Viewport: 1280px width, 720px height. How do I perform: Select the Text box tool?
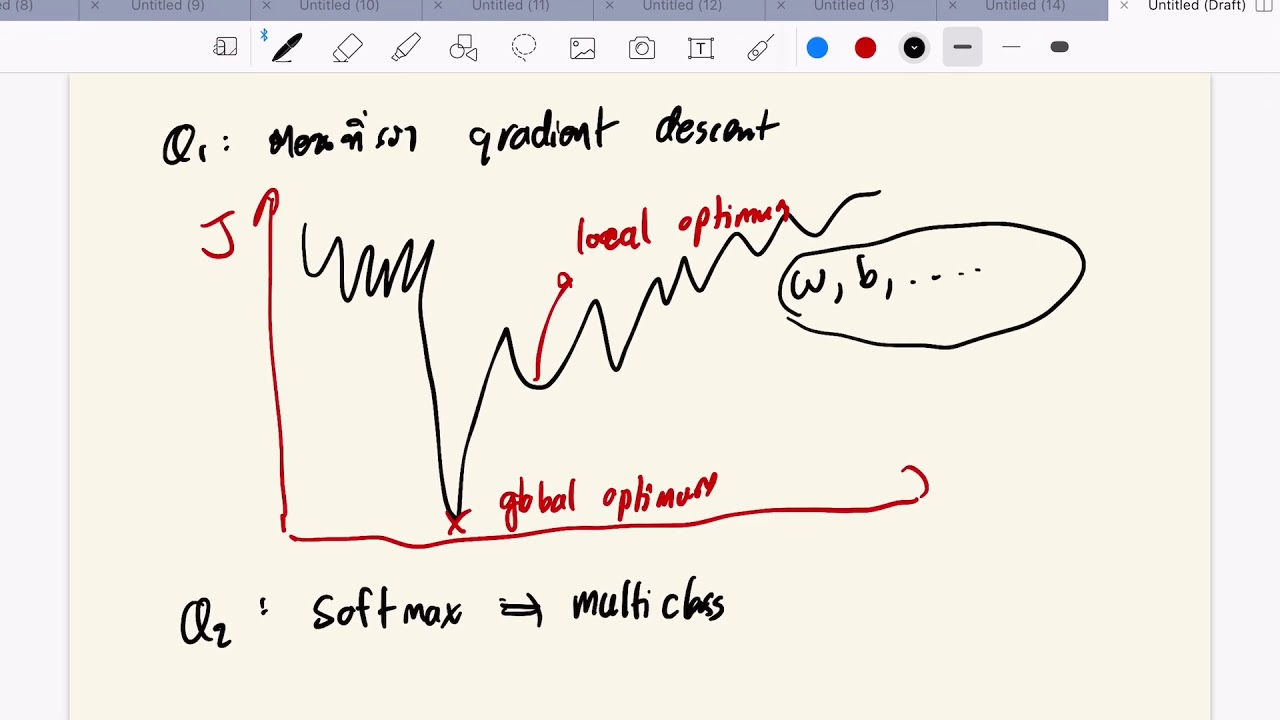701,48
